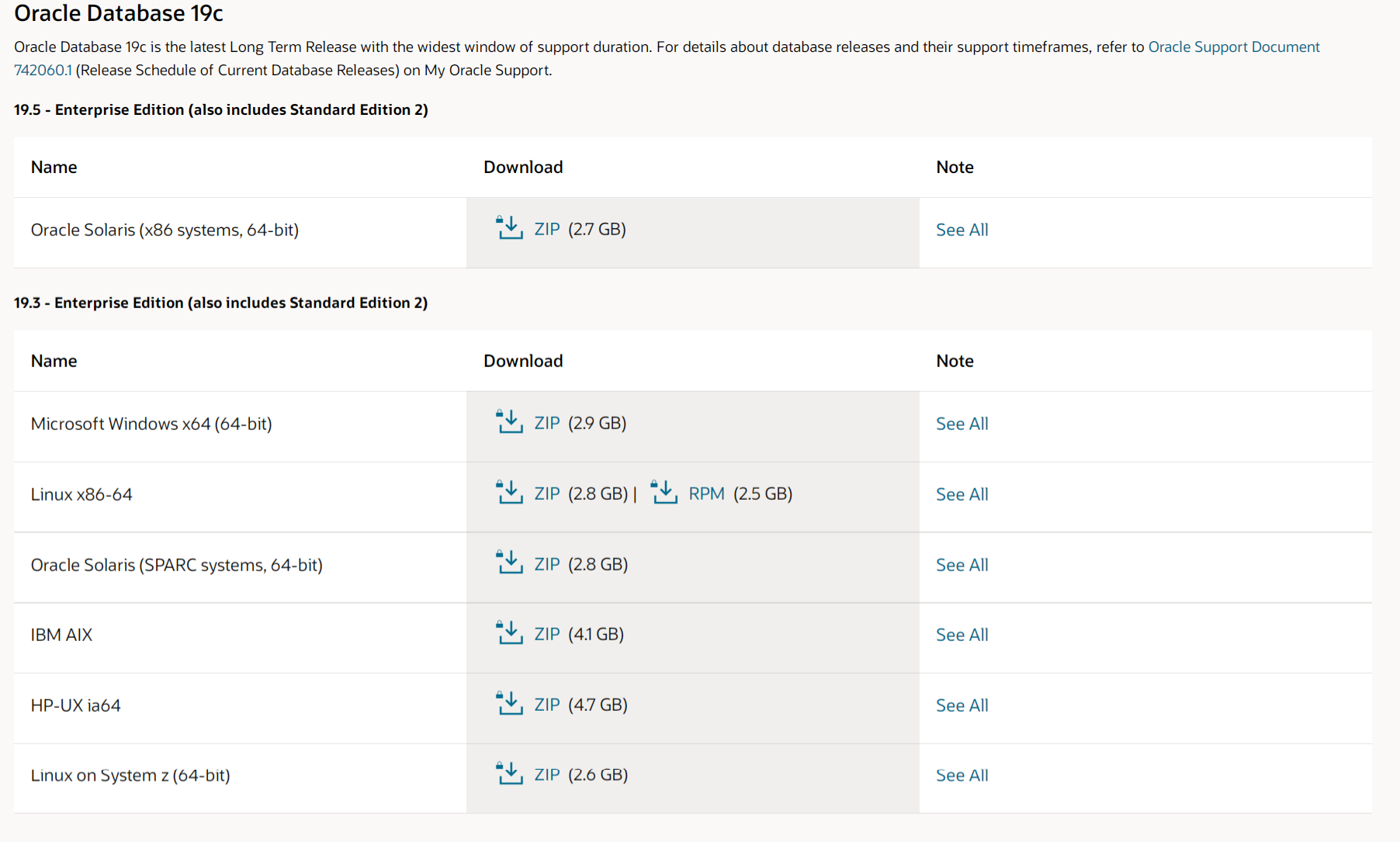Image resolution: width=1400 pixels, height=842 pixels.
Task: Click the '19.5 - Enterprise Edition' section heading
Action: (221, 109)
